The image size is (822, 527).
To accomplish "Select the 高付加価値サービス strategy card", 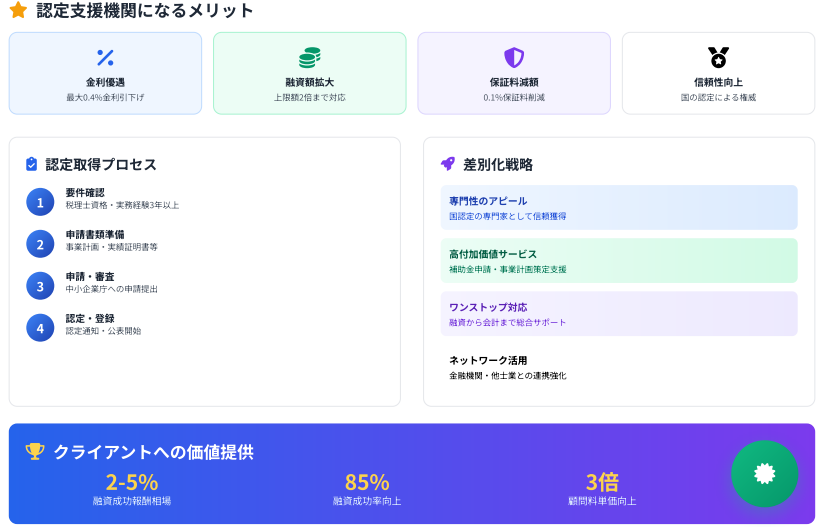I will click(619, 261).
